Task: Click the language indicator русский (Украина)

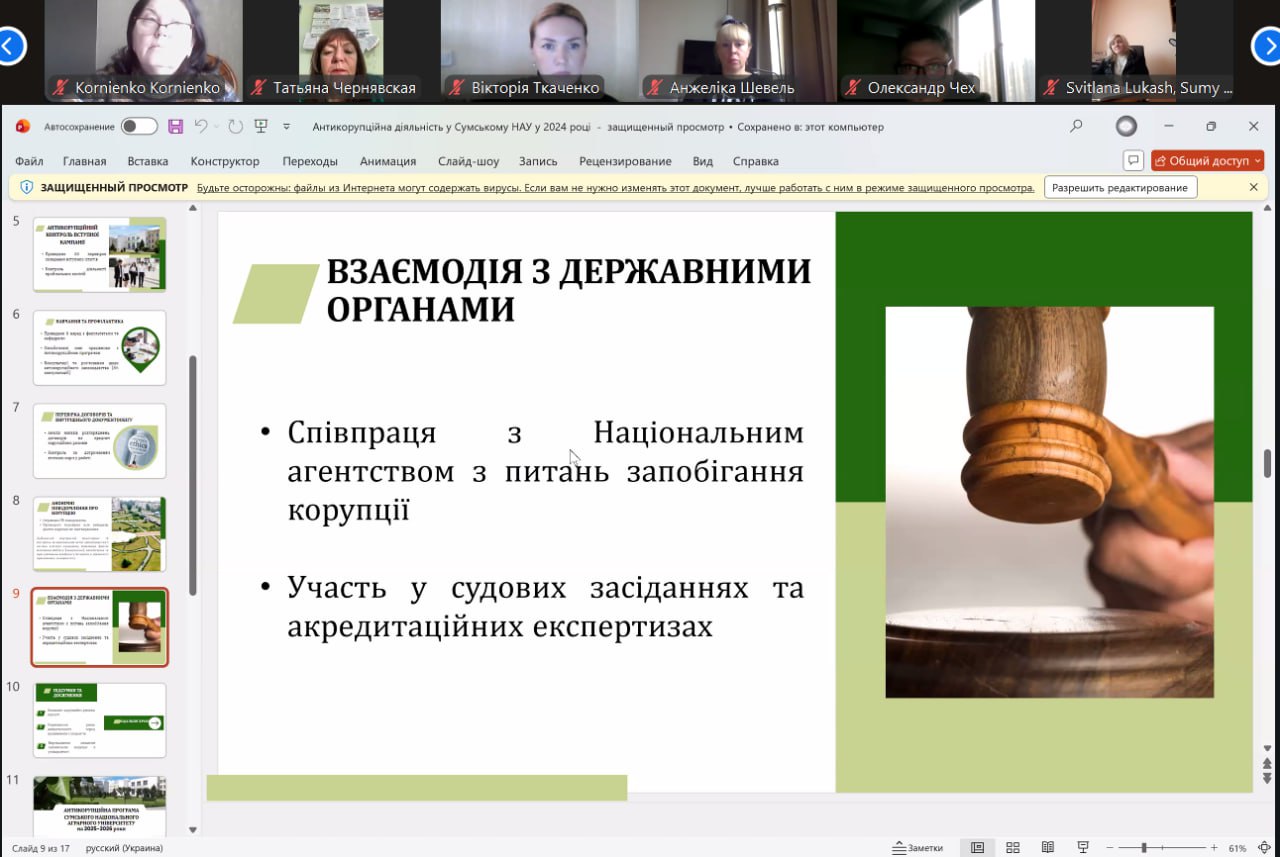Action: coord(124,848)
